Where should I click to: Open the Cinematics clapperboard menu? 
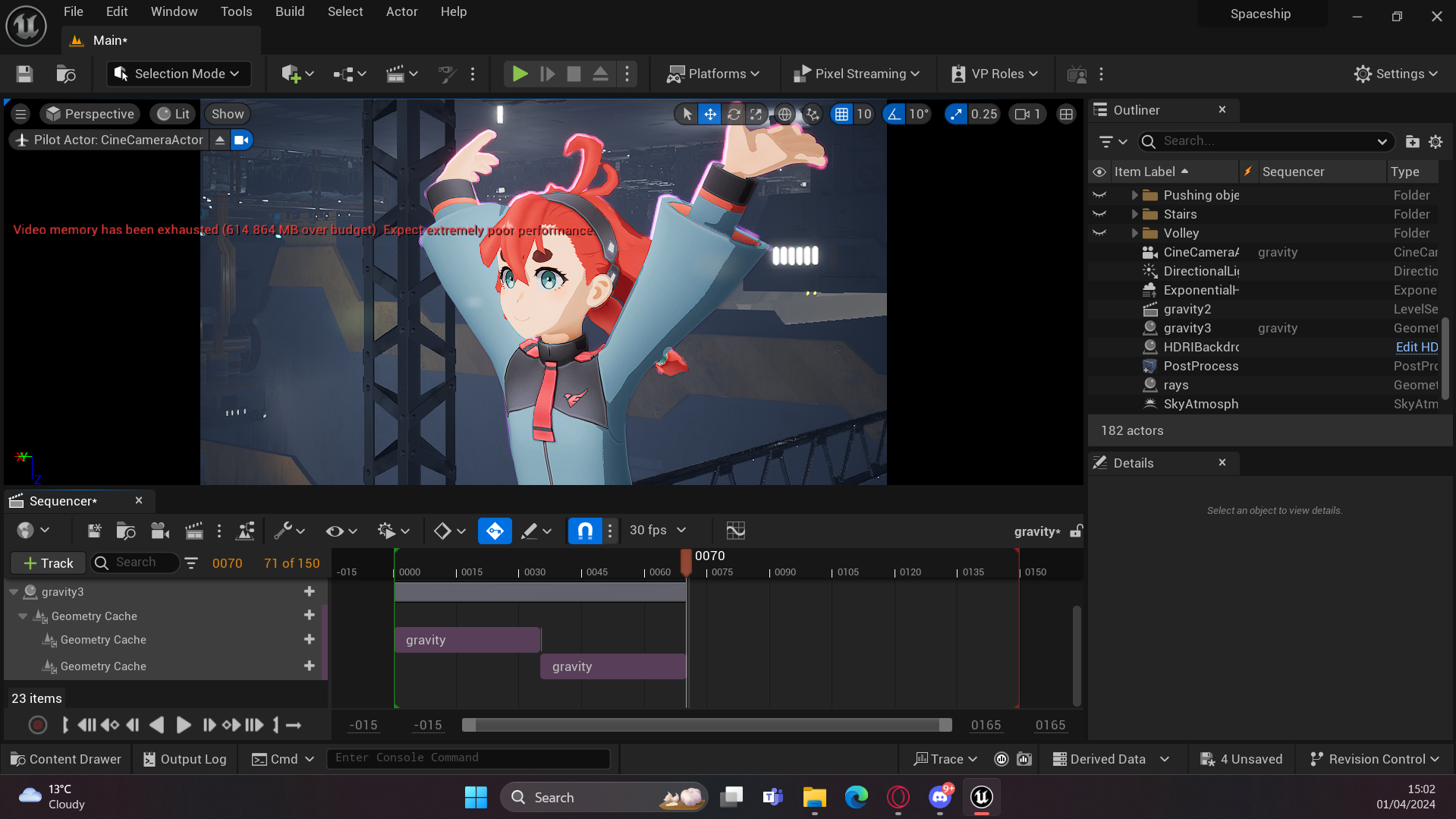tap(401, 74)
